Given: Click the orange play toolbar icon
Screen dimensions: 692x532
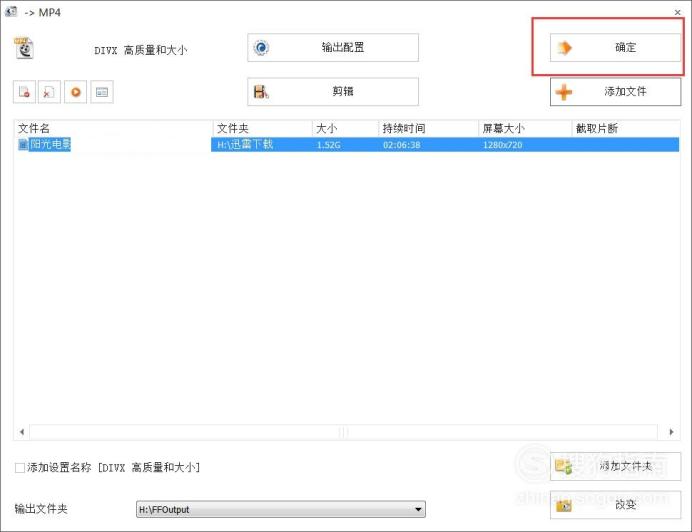Looking at the screenshot, I should click(x=75, y=92).
